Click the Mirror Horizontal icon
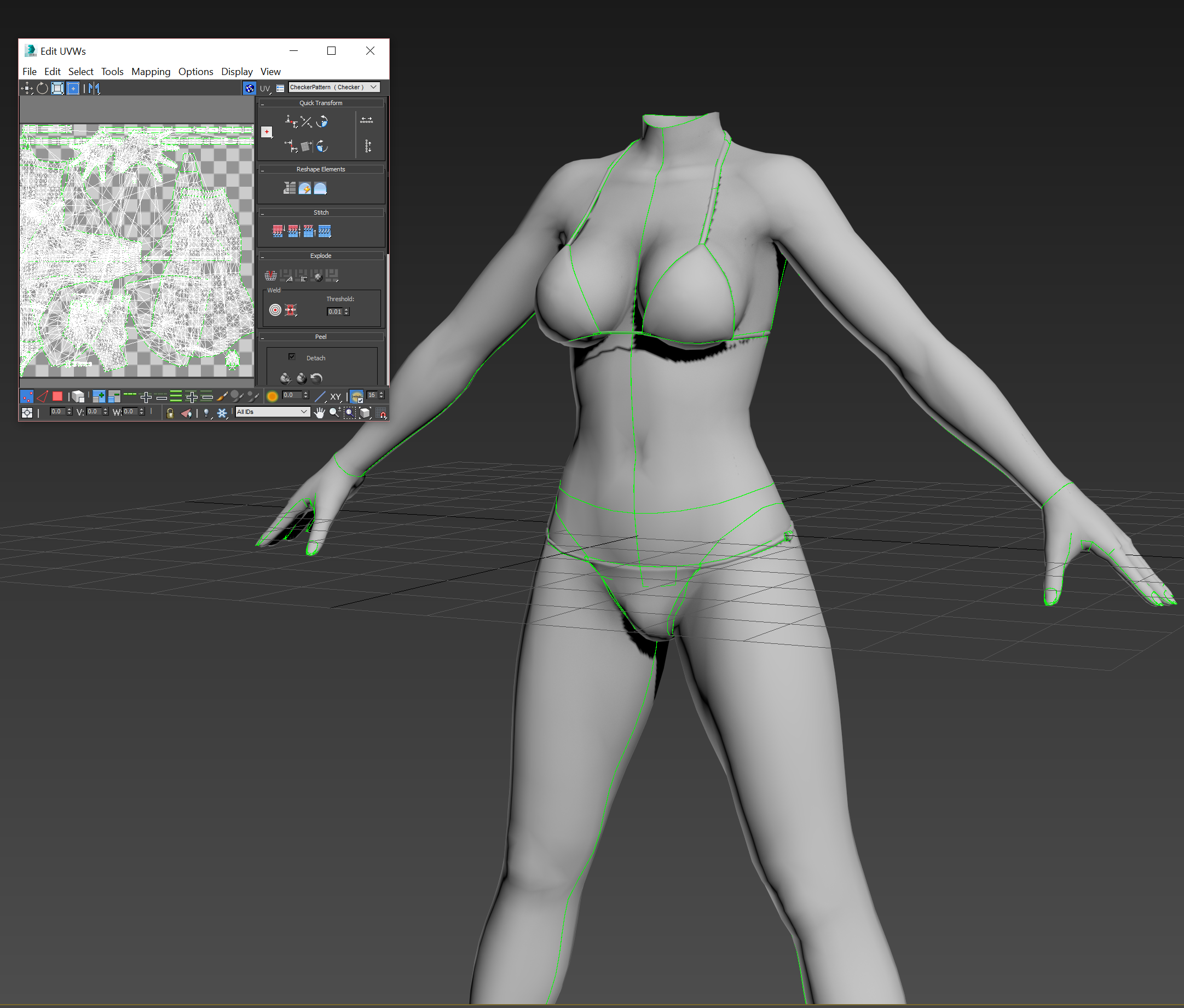The height and width of the screenshot is (1008, 1184). point(94,88)
